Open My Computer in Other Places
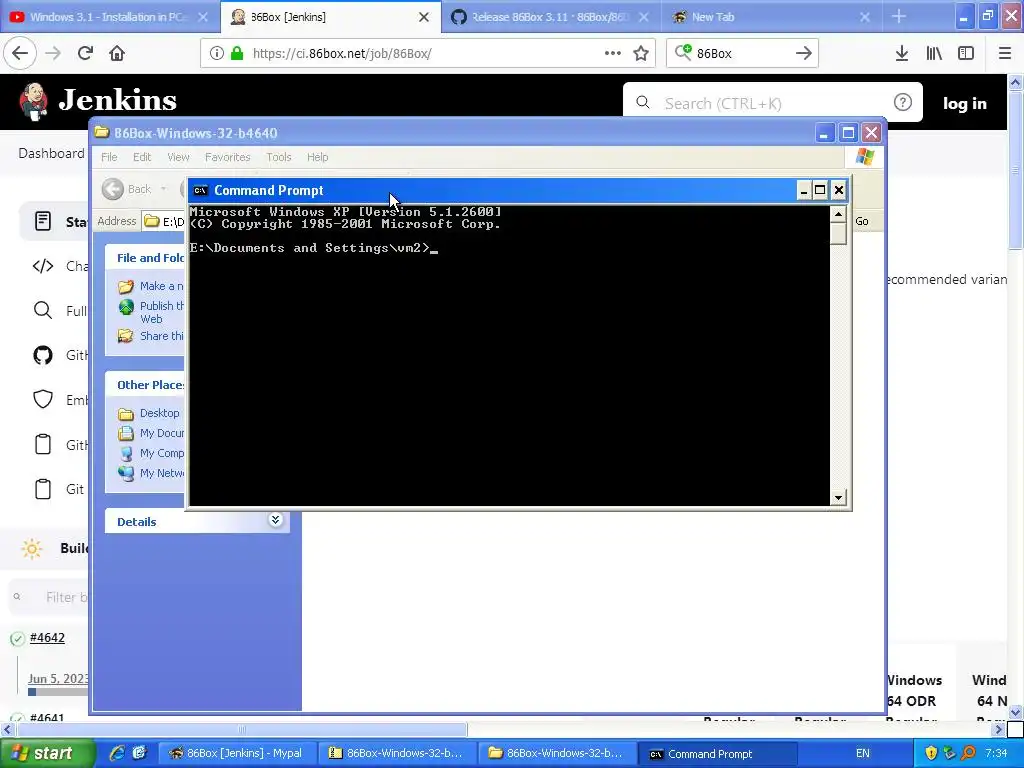 pyautogui.click(x=161, y=453)
